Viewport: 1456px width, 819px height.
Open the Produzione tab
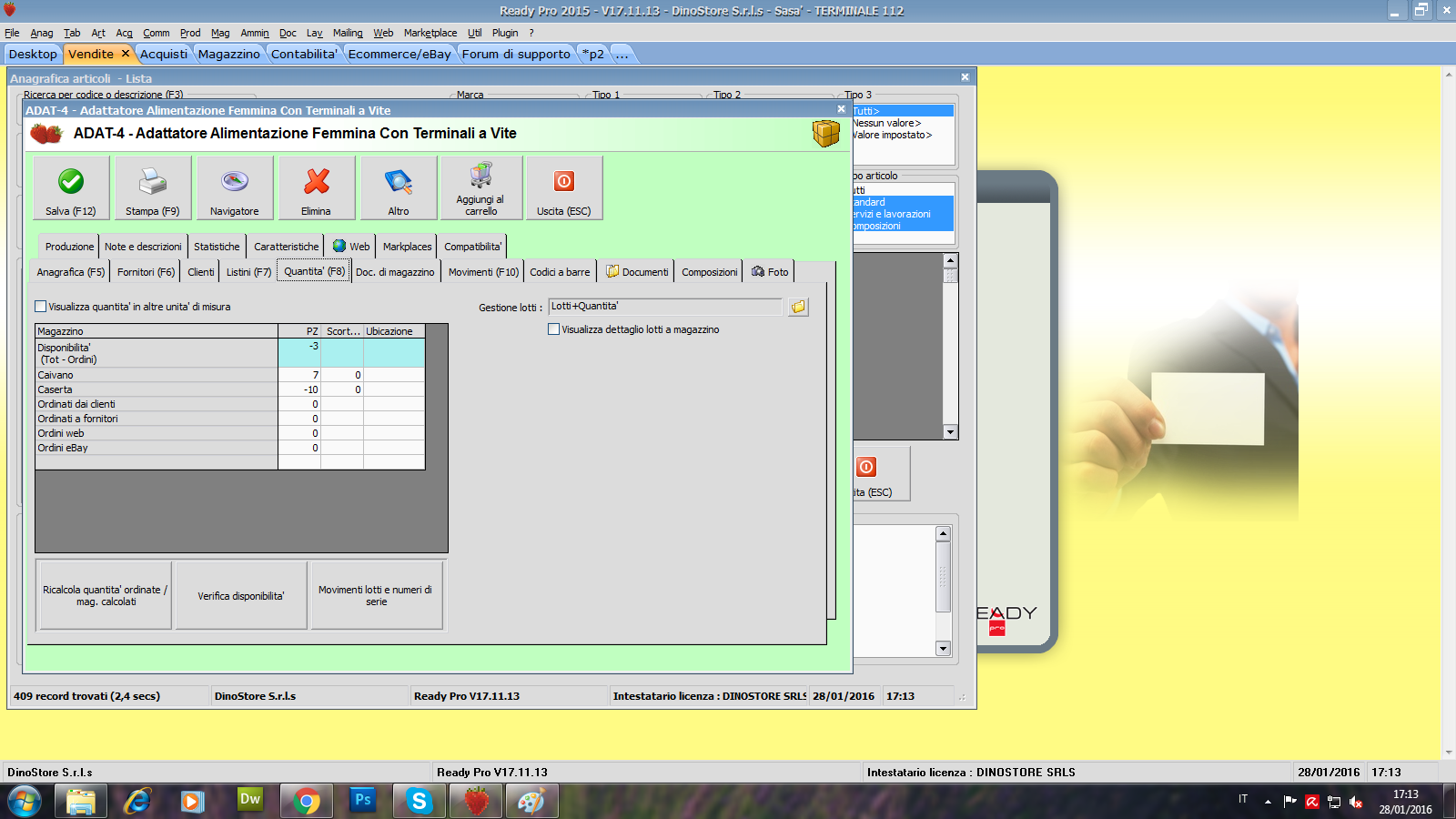point(69,247)
